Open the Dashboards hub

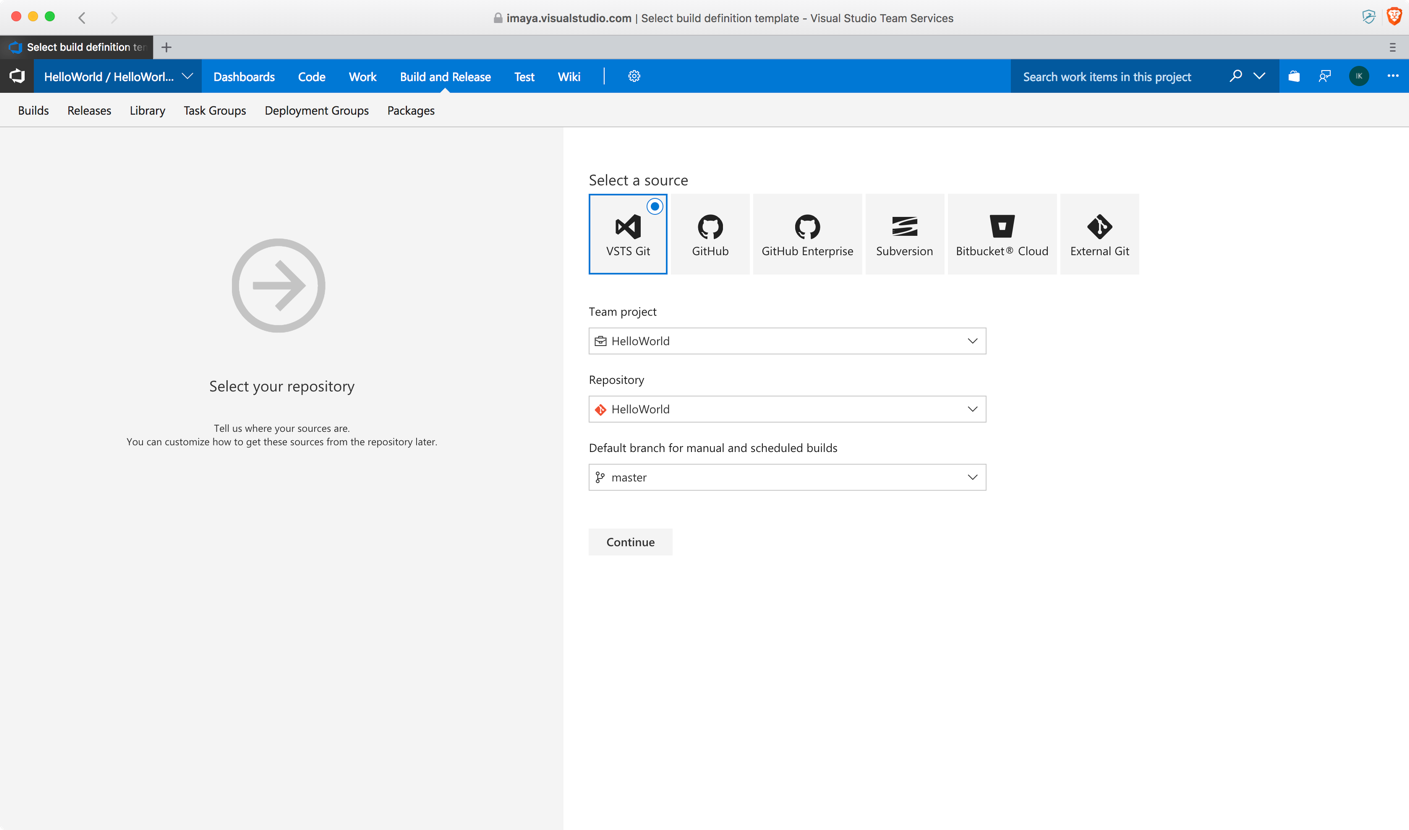(x=244, y=77)
